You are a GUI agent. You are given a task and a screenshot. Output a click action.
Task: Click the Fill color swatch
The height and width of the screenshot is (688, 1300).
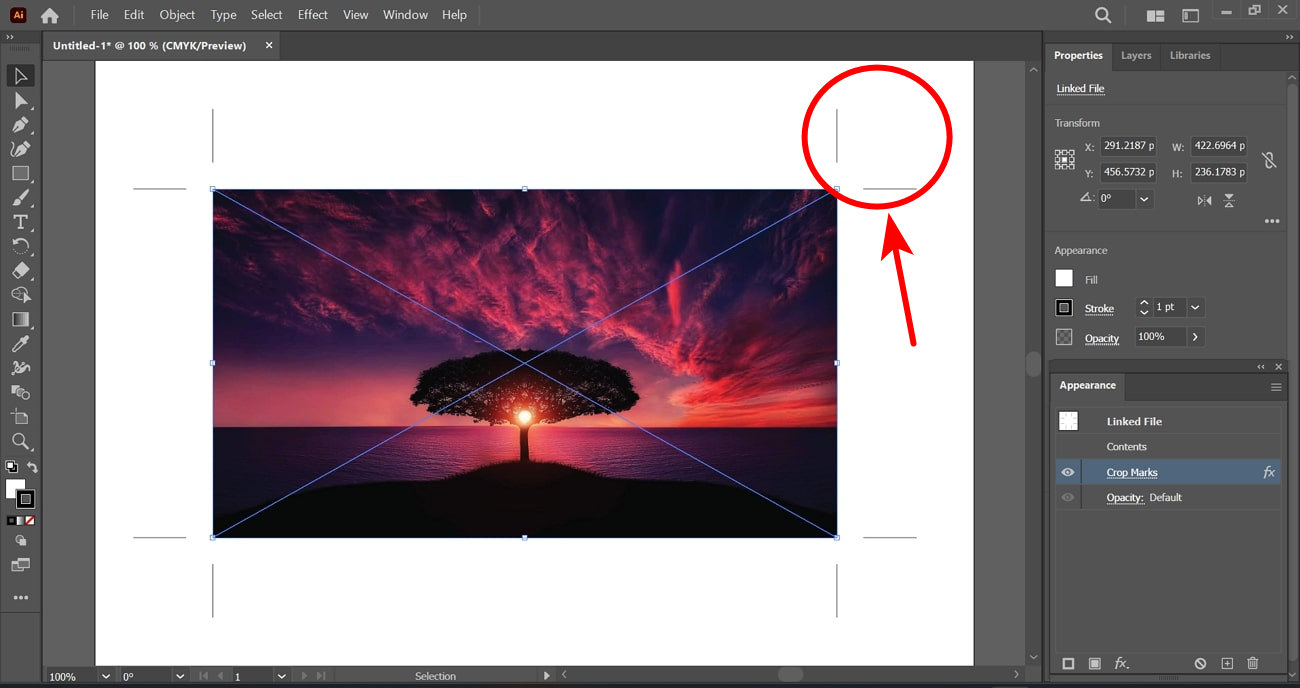[1063, 278]
